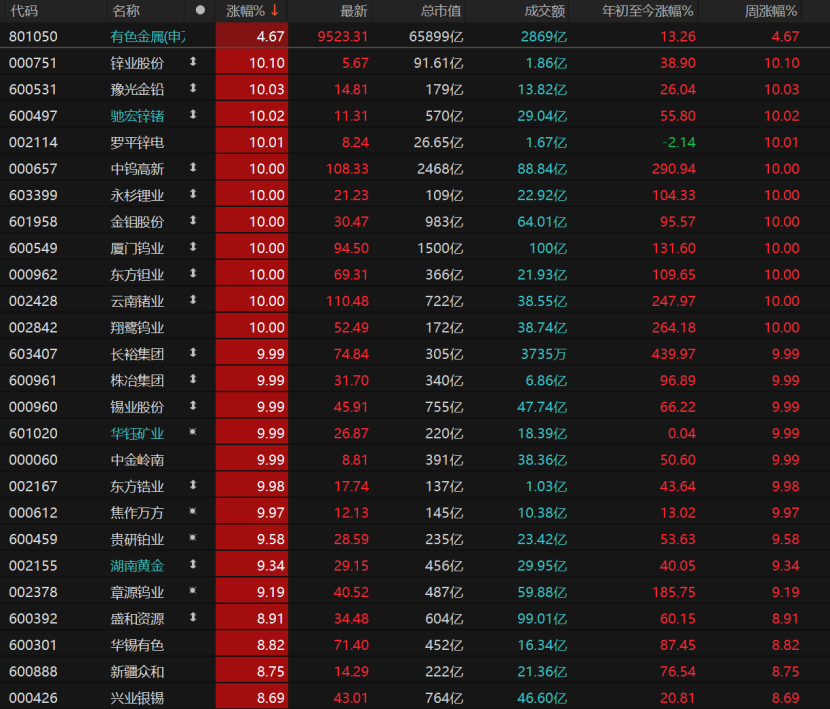Click the up-down arrow icon beside 长裕集团

tap(193, 353)
